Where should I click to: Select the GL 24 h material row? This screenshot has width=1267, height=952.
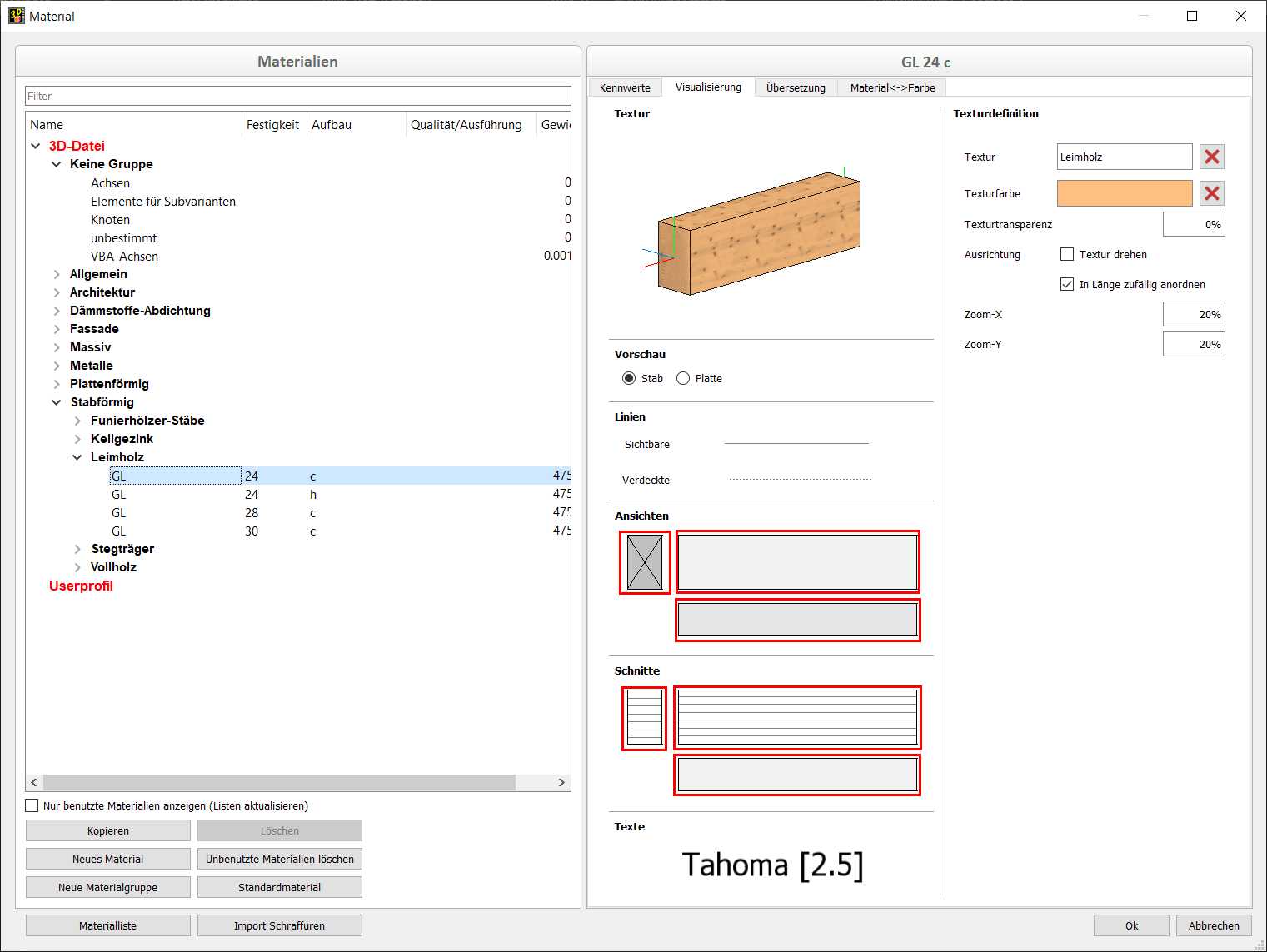298,494
